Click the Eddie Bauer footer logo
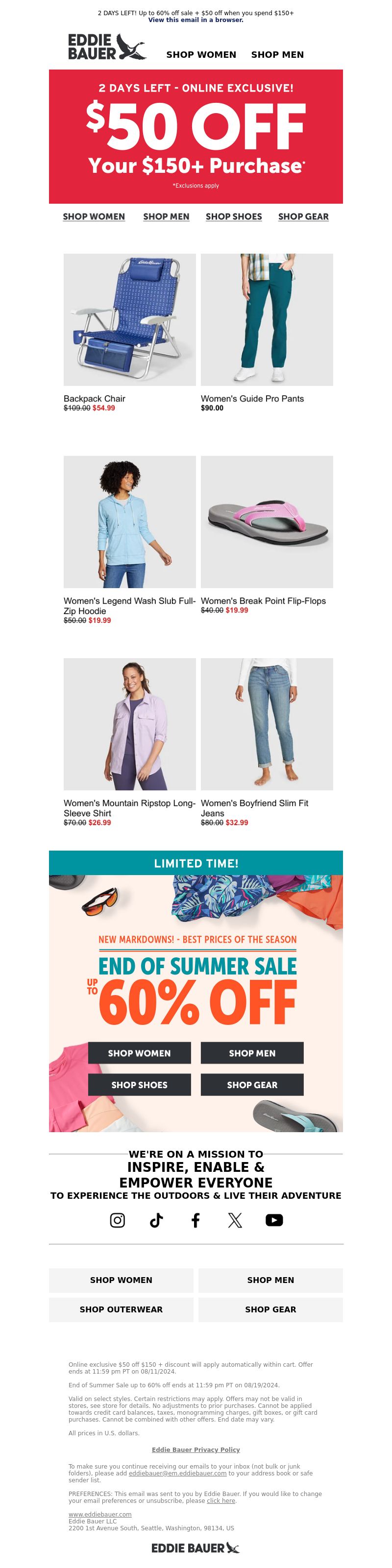The width and height of the screenshot is (392, 1568). tap(196, 1547)
